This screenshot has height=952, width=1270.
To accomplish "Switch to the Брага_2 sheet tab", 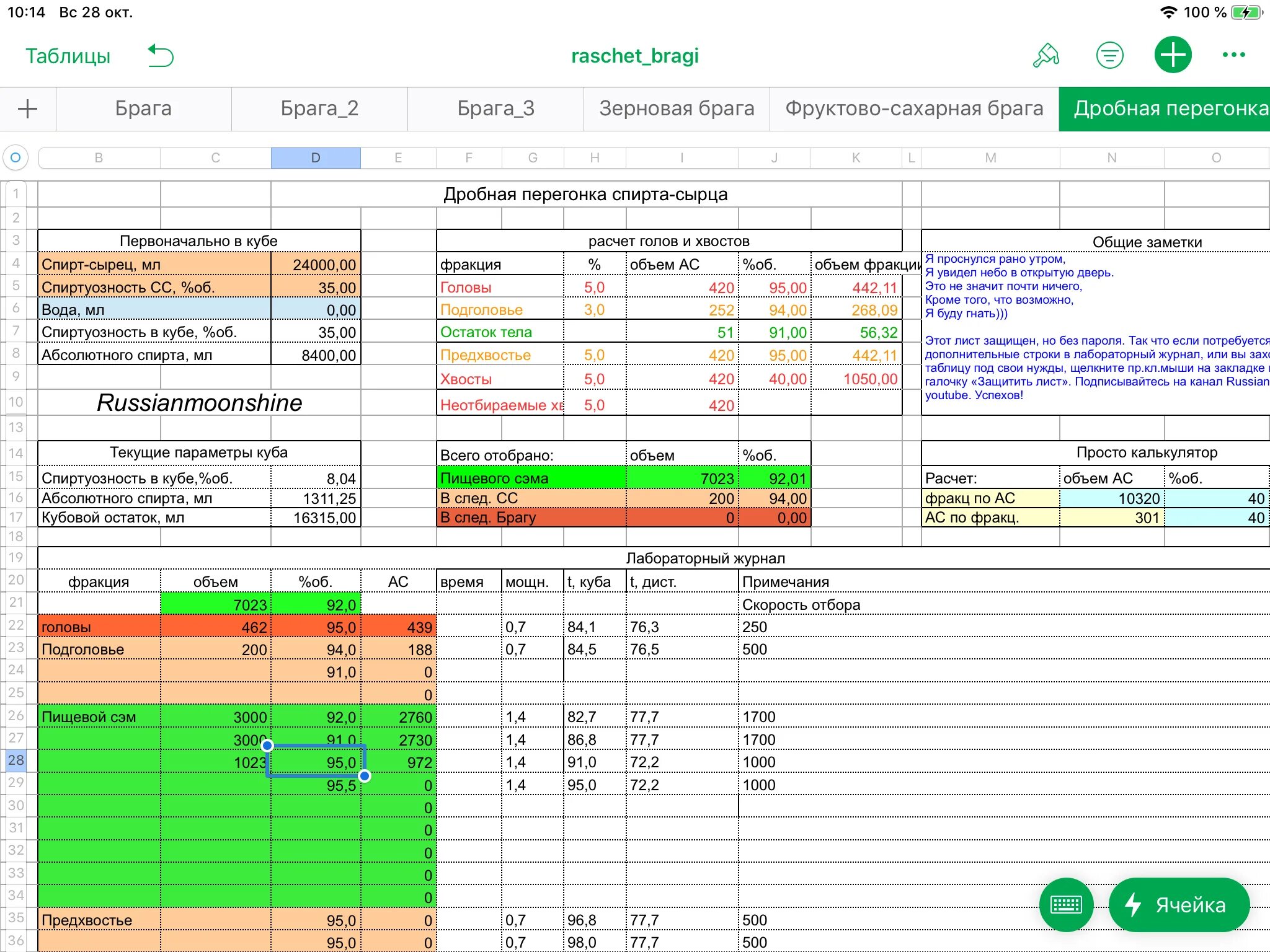I will pos(319,108).
